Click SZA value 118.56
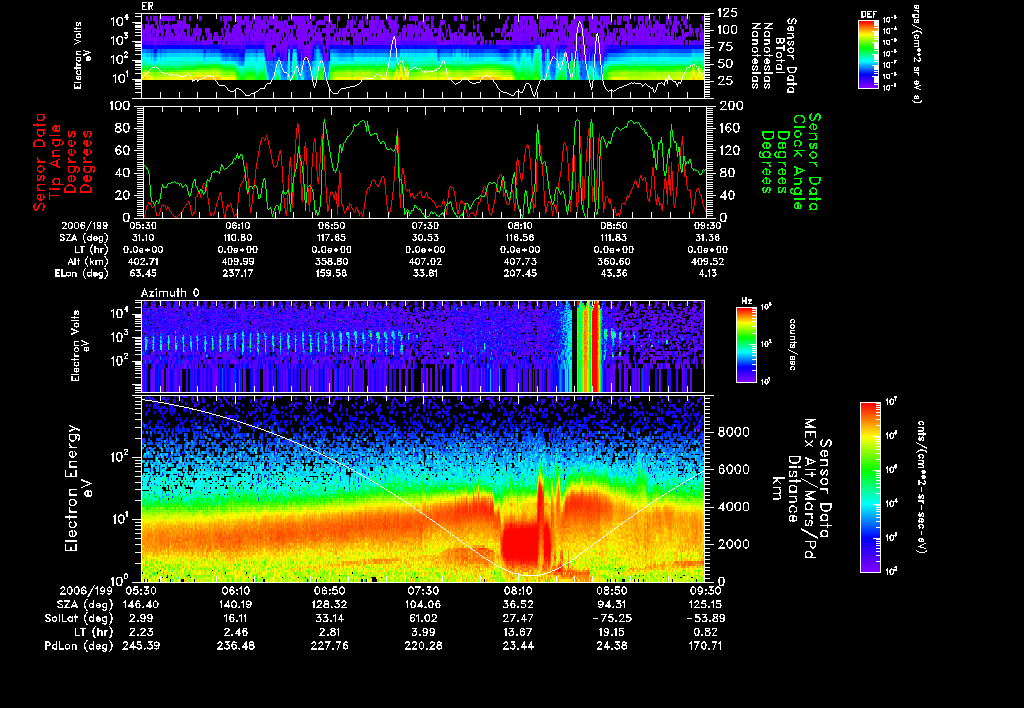1024x708 pixels. [x=520, y=238]
